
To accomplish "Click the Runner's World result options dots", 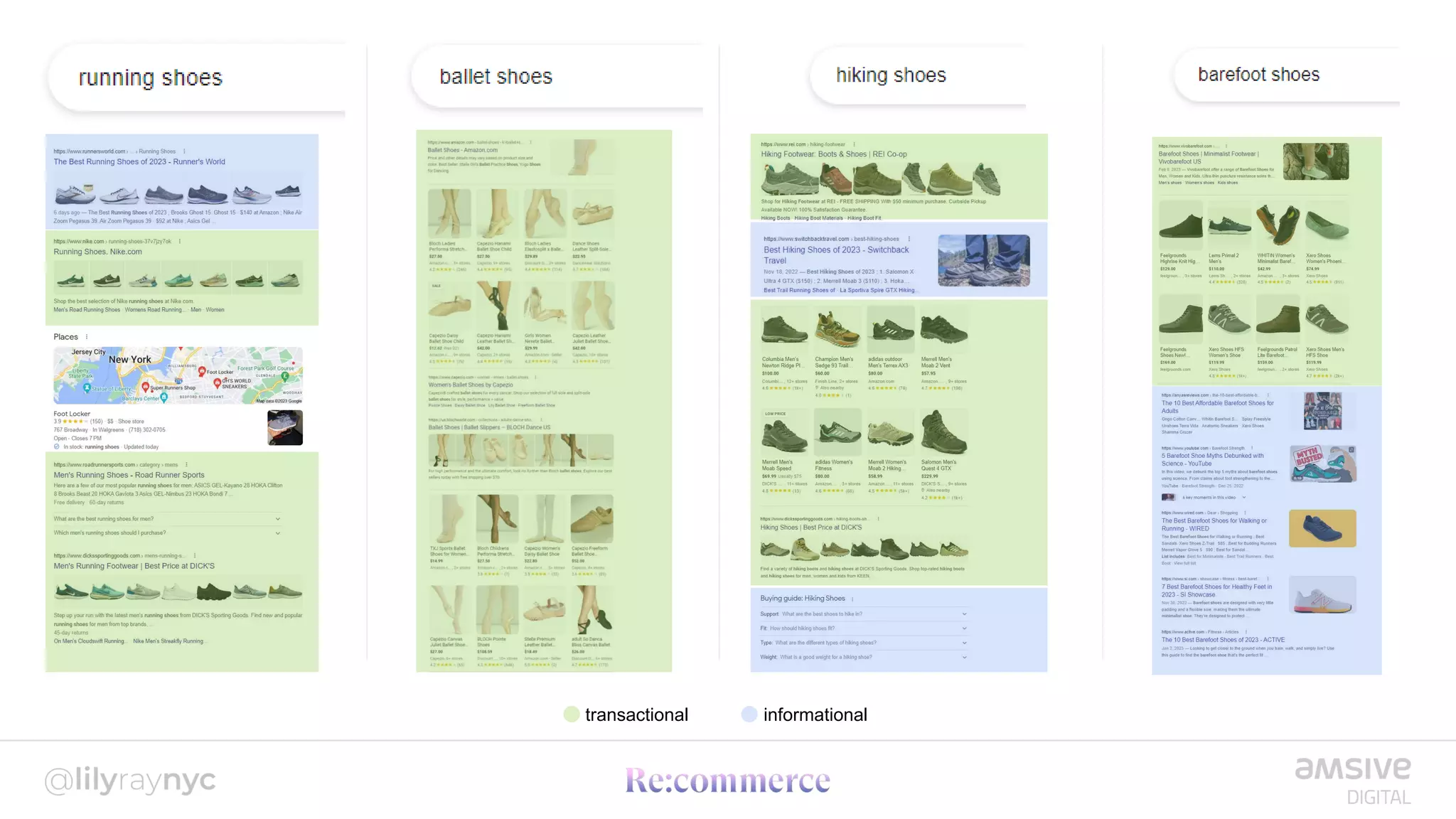I will coord(184,151).
